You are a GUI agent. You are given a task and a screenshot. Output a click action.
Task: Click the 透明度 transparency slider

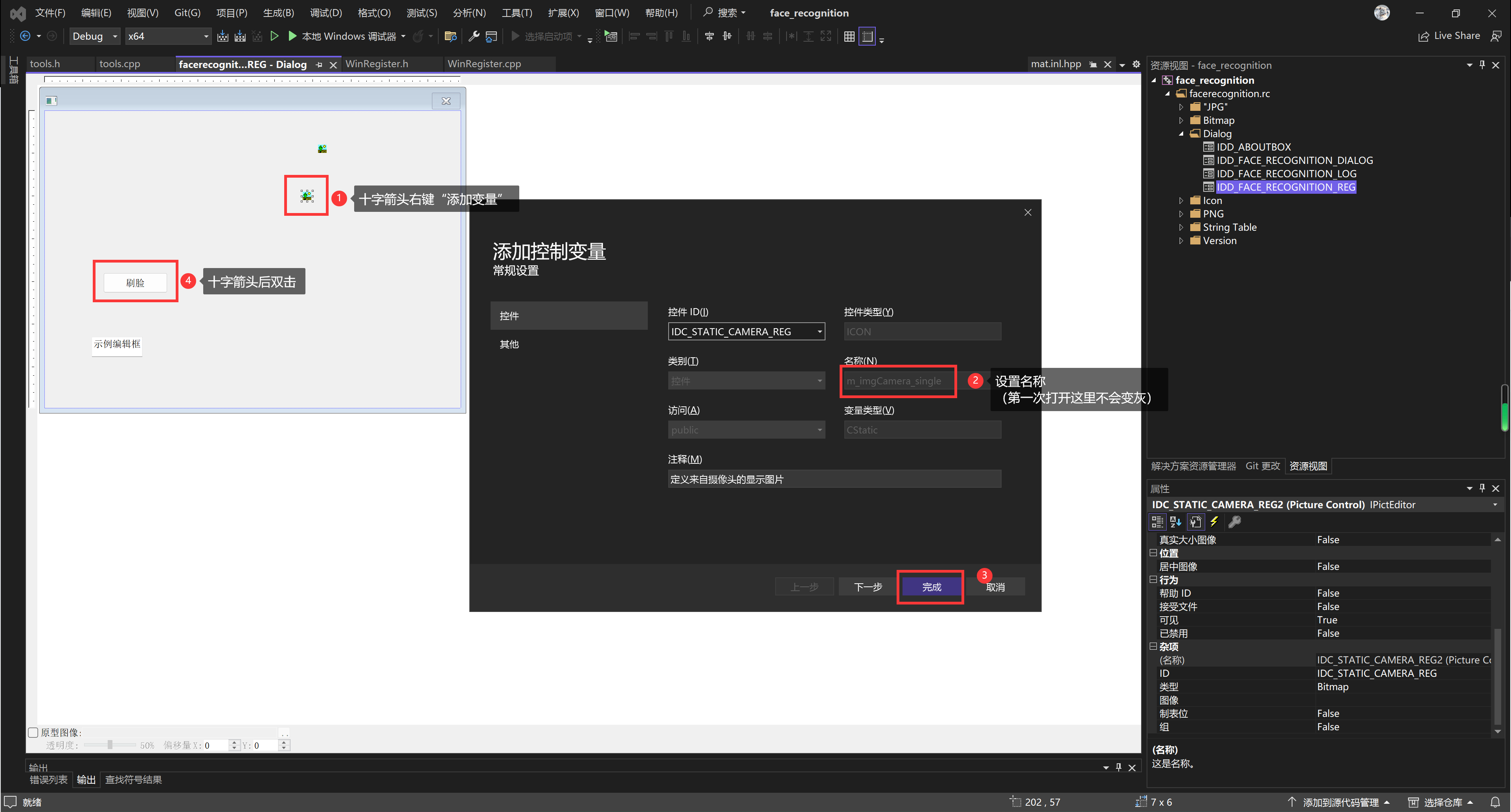pos(110,745)
